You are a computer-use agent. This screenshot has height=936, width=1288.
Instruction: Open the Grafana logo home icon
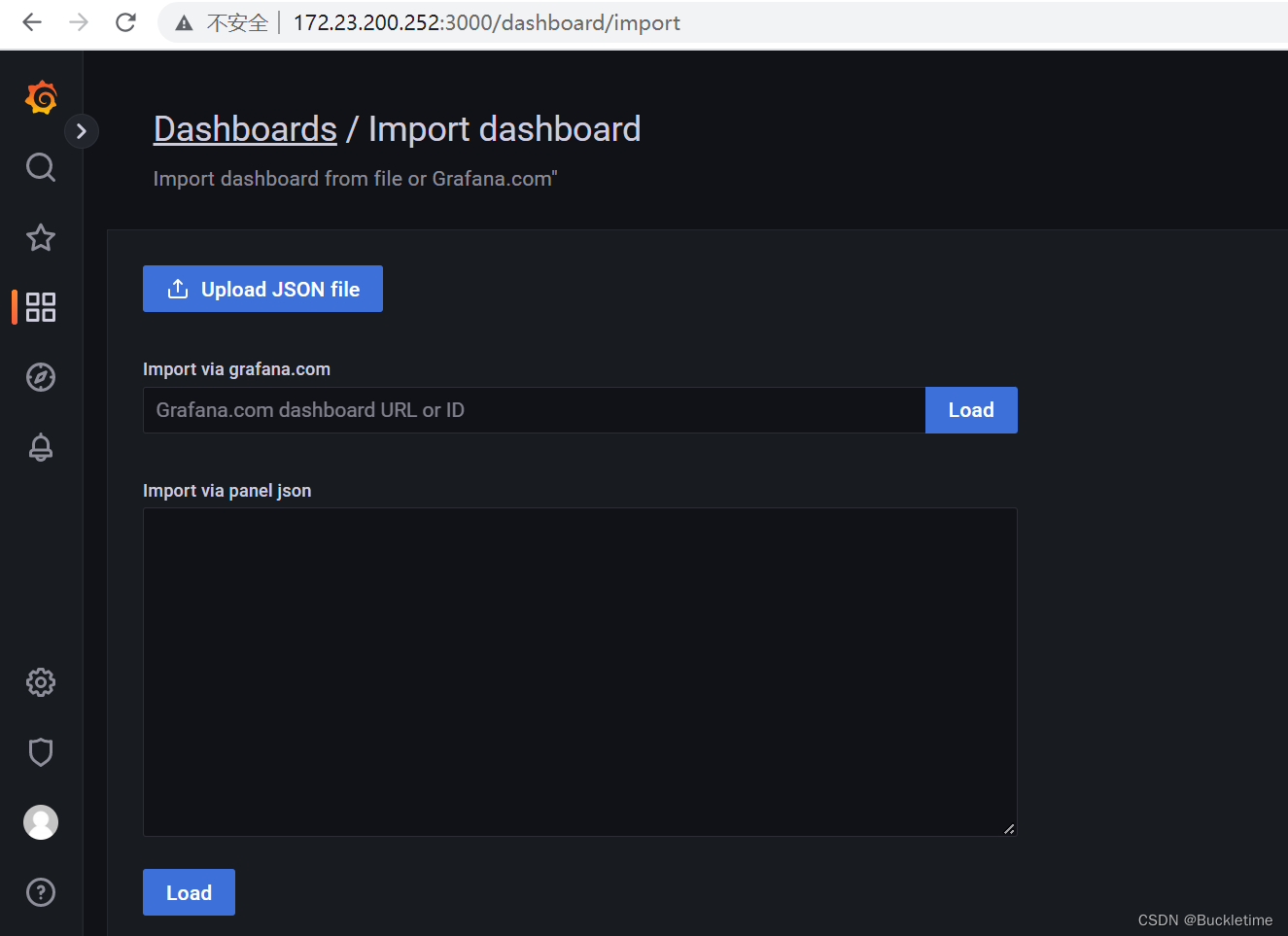coord(41,97)
